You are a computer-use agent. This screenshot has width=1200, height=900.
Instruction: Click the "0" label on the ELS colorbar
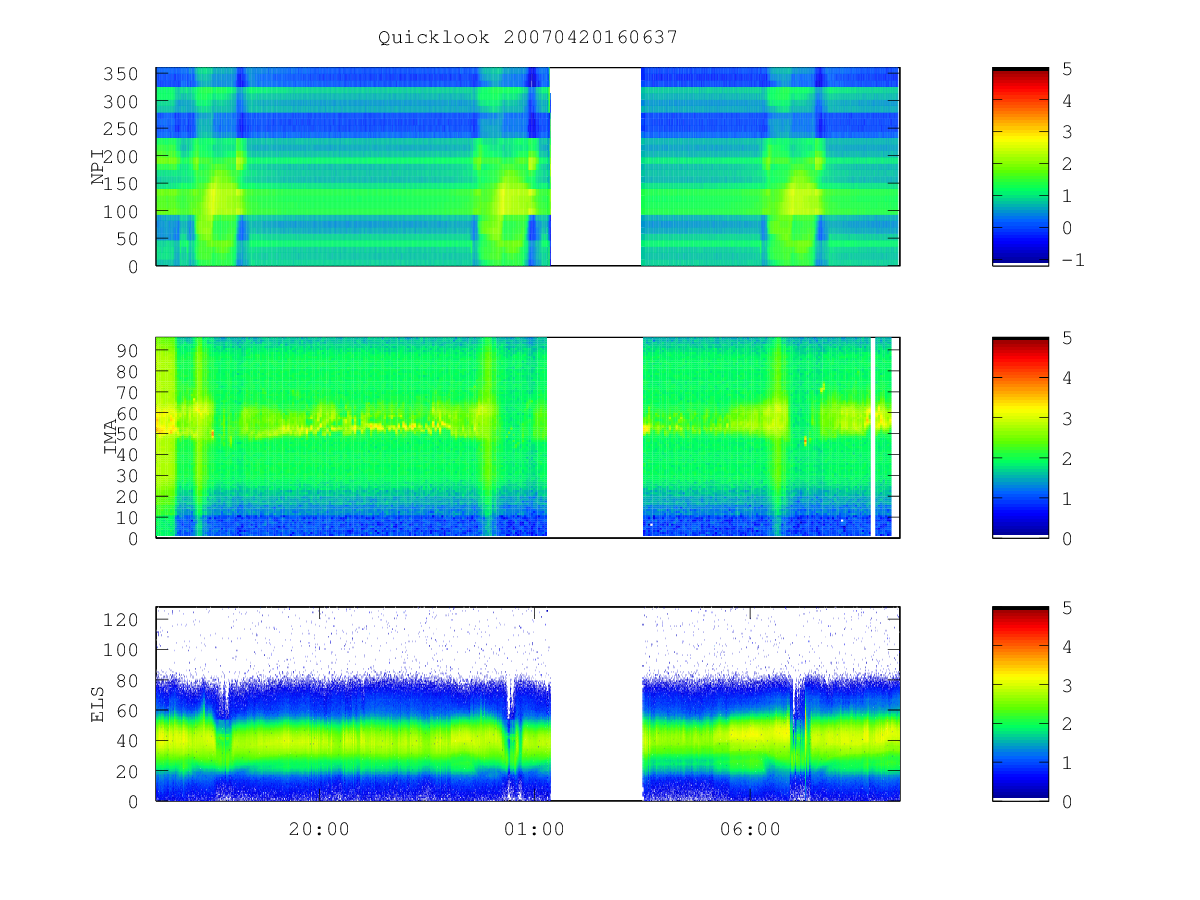coord(1067,801)
